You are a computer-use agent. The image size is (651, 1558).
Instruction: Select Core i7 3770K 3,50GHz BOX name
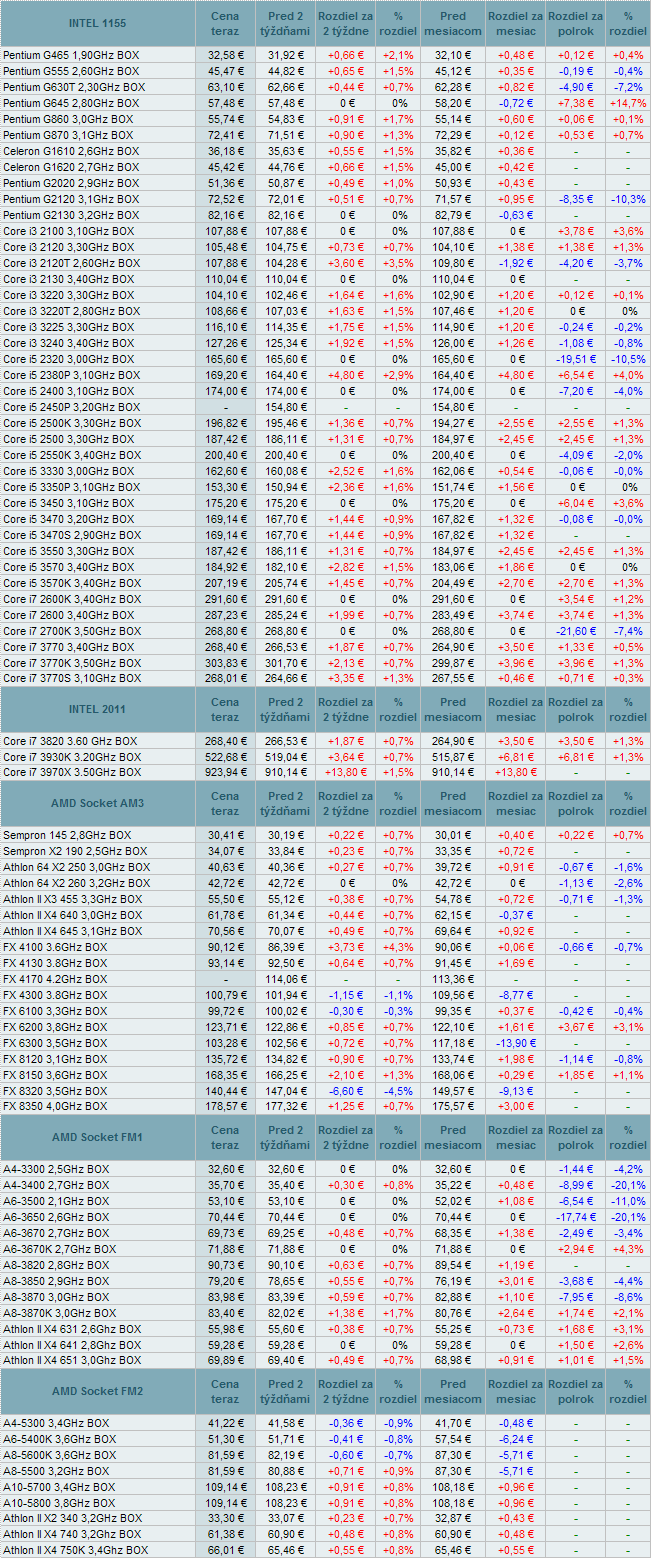71,663
